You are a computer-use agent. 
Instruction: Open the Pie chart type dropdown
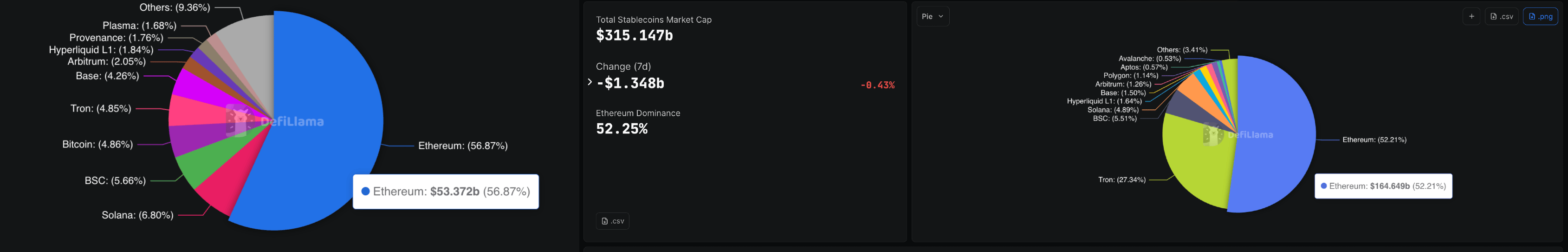pos(933,16)
